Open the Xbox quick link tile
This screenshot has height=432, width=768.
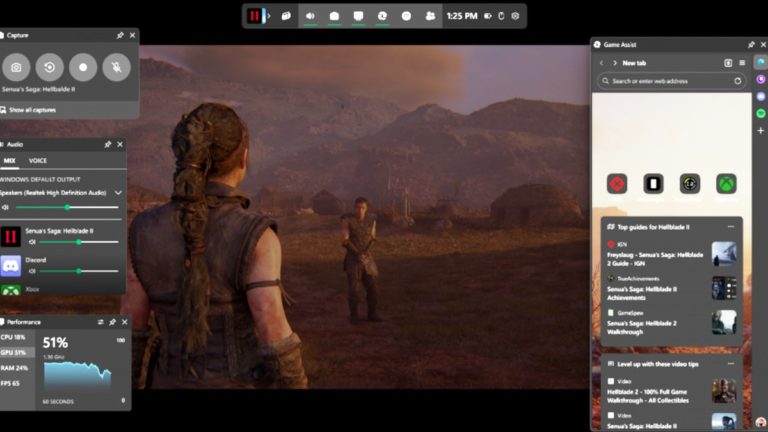point(726,184)
